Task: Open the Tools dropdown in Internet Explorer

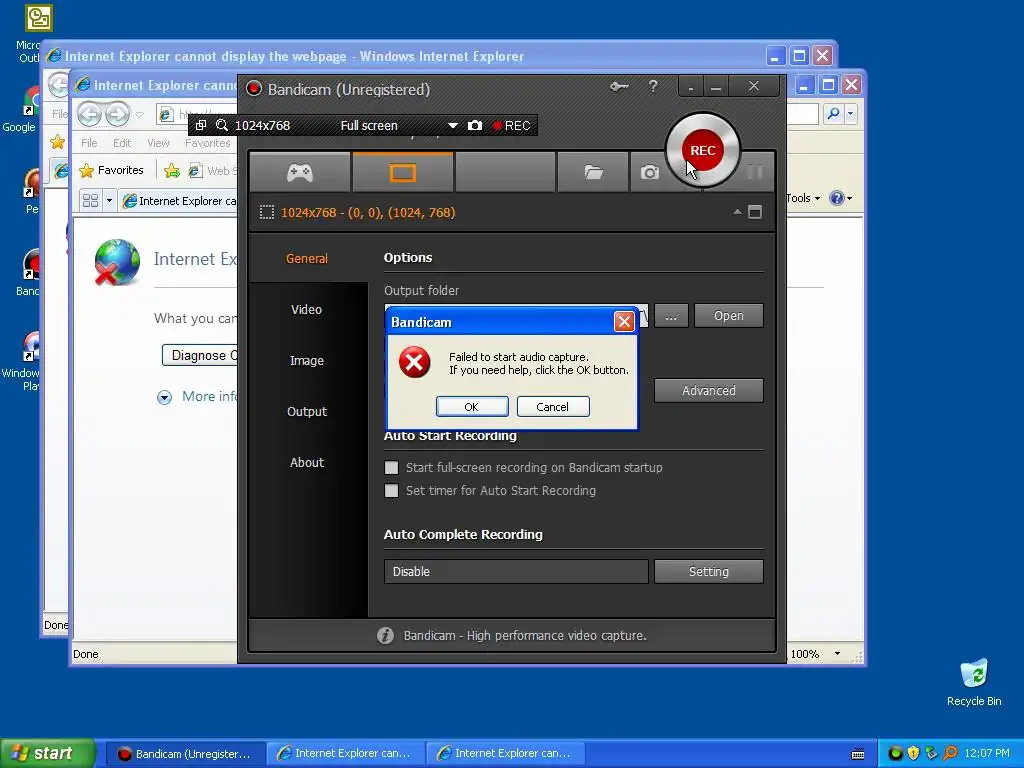Action: 803,198
